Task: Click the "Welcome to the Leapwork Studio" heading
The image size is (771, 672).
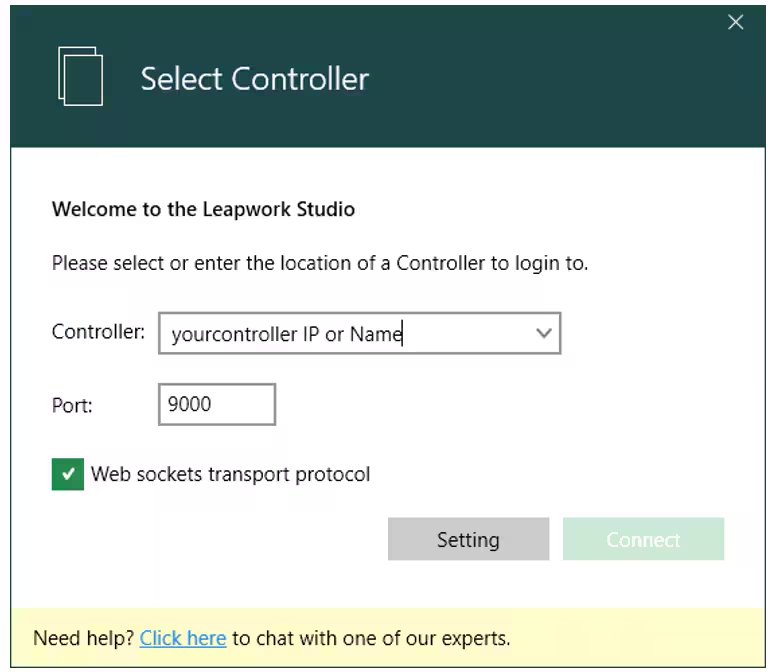Action: (x=203, y=210)
